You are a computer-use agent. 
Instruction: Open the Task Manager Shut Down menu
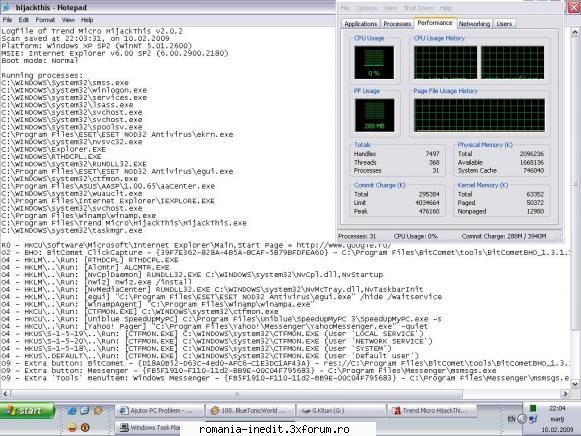click(418, 8)
